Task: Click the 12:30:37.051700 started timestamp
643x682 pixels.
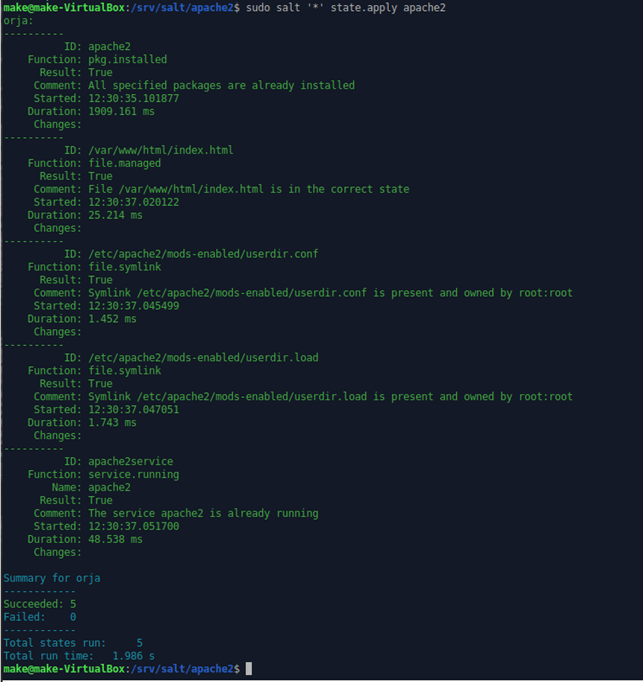Action: click(x=133, y=526)
